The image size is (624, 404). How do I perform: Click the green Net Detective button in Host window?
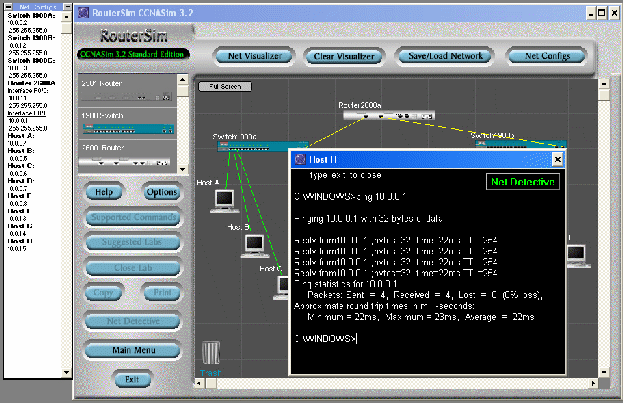[x=523, y=182]
